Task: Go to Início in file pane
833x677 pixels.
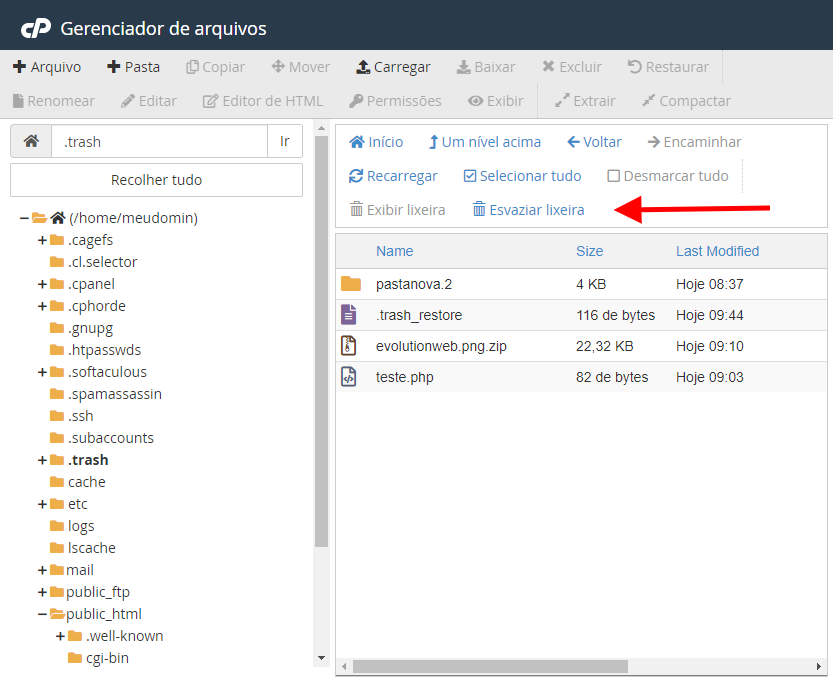Action: [376, 142]
